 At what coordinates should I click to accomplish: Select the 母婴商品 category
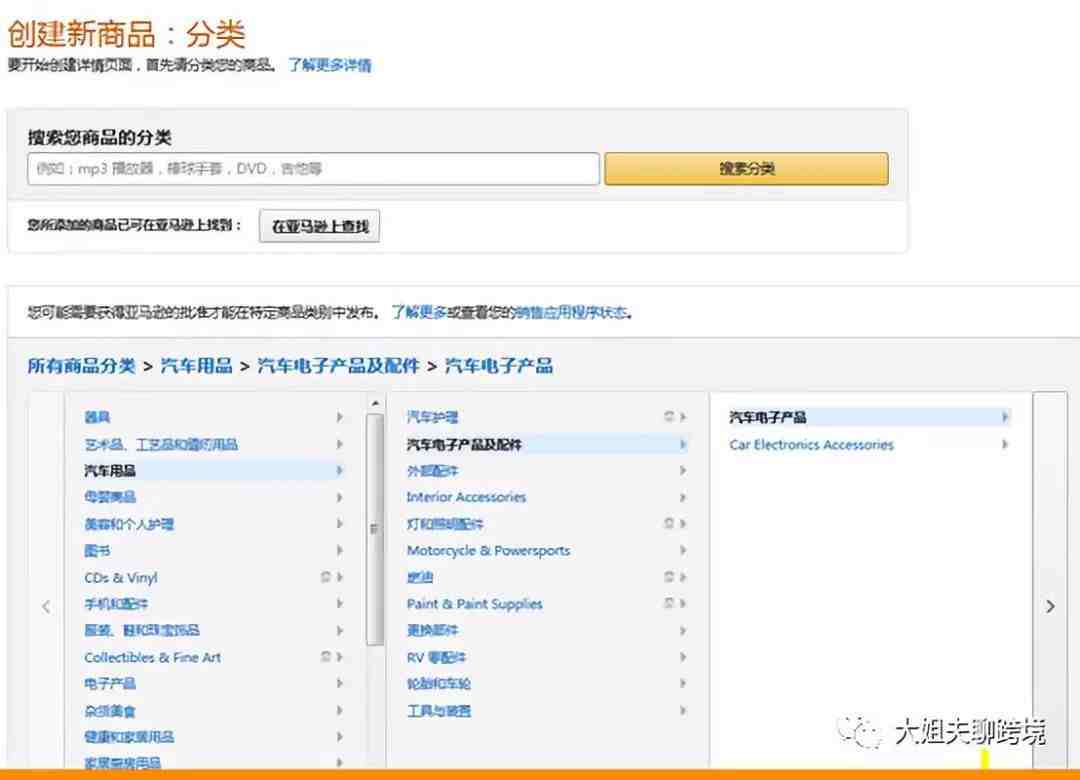tap(110, 497)
